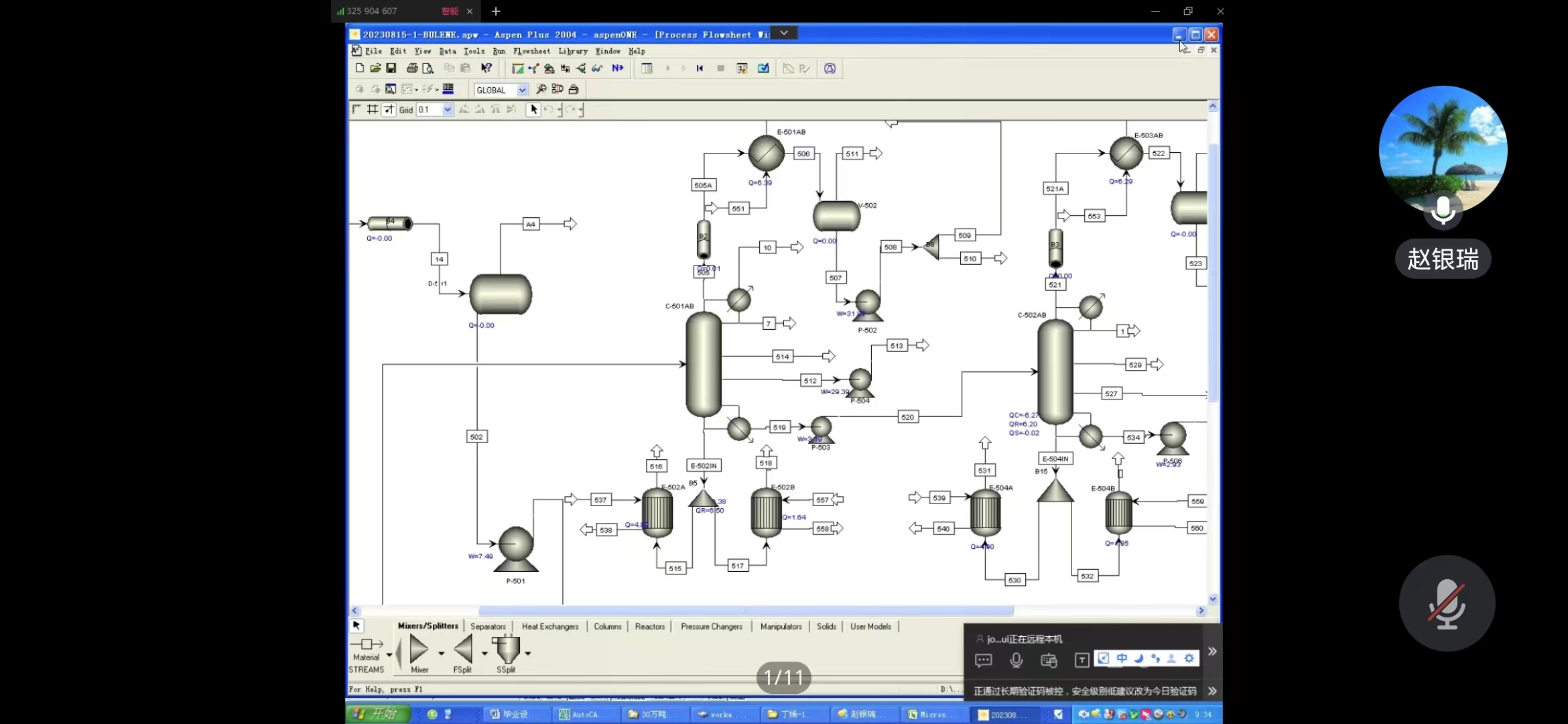1568x724 pixels.
Task: Click the microphone icon in remote control panel
Action: pos(1016,660)
